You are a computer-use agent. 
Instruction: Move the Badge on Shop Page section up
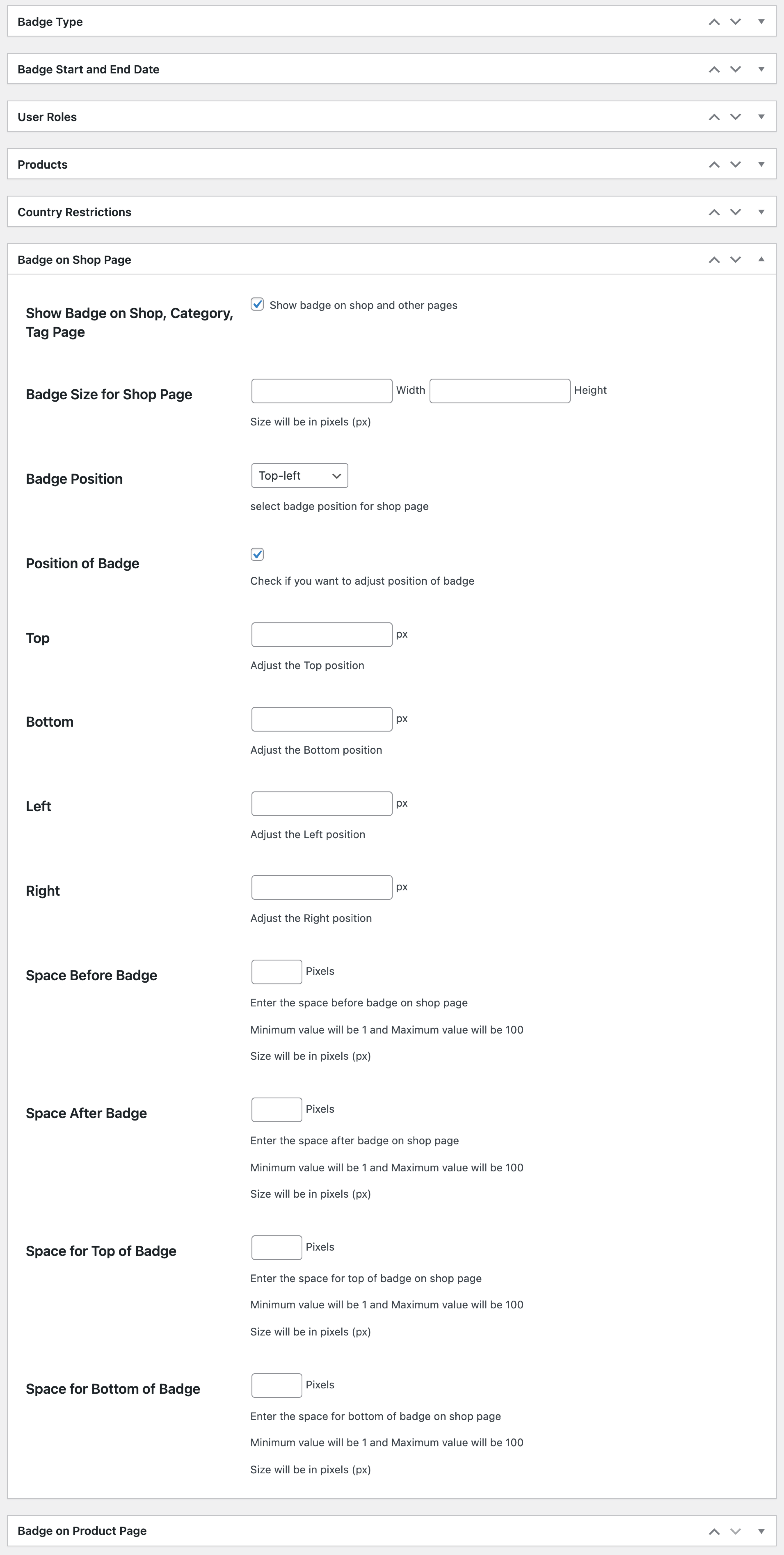[x=714, y=260]
